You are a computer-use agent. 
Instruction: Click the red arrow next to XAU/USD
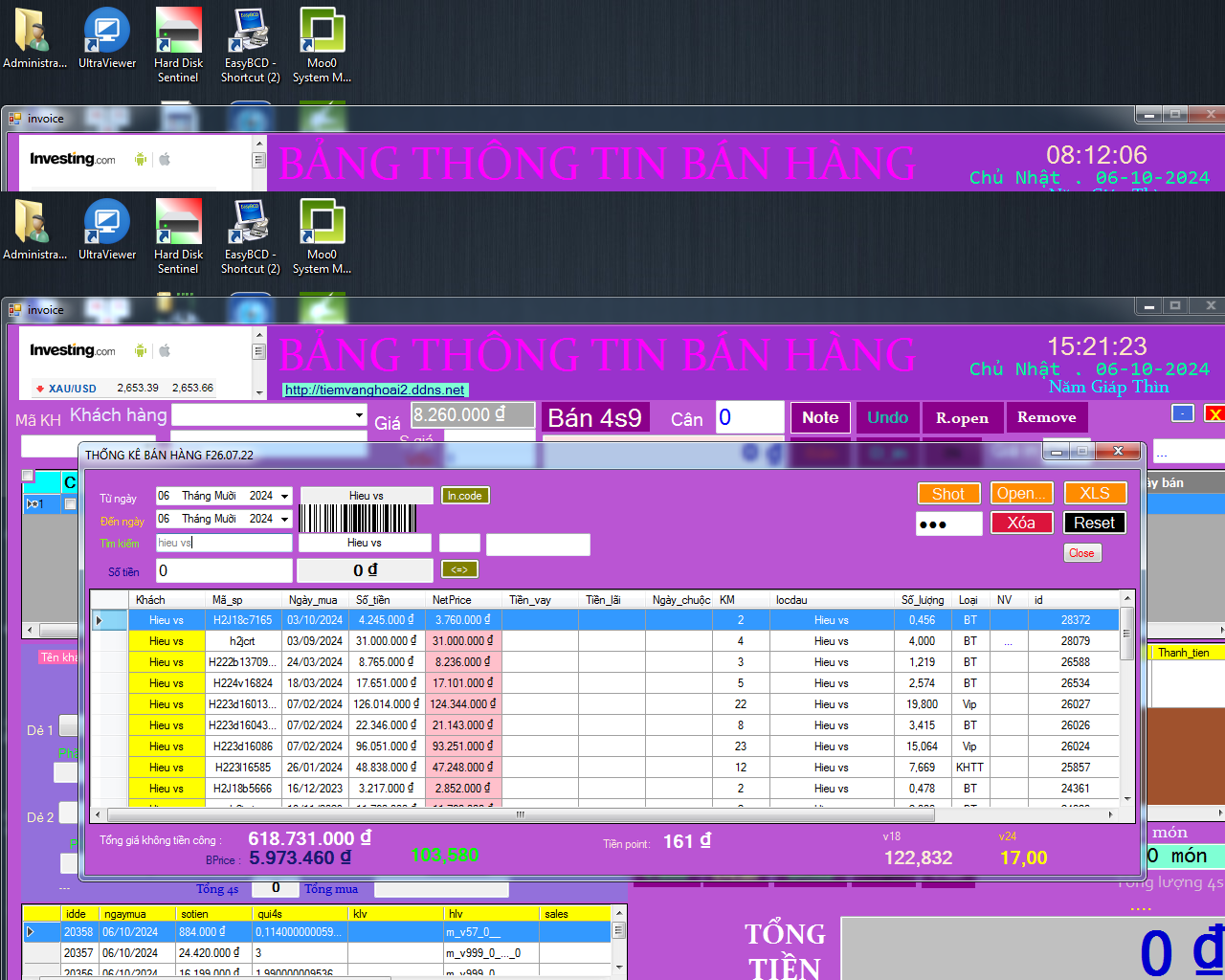39,389
